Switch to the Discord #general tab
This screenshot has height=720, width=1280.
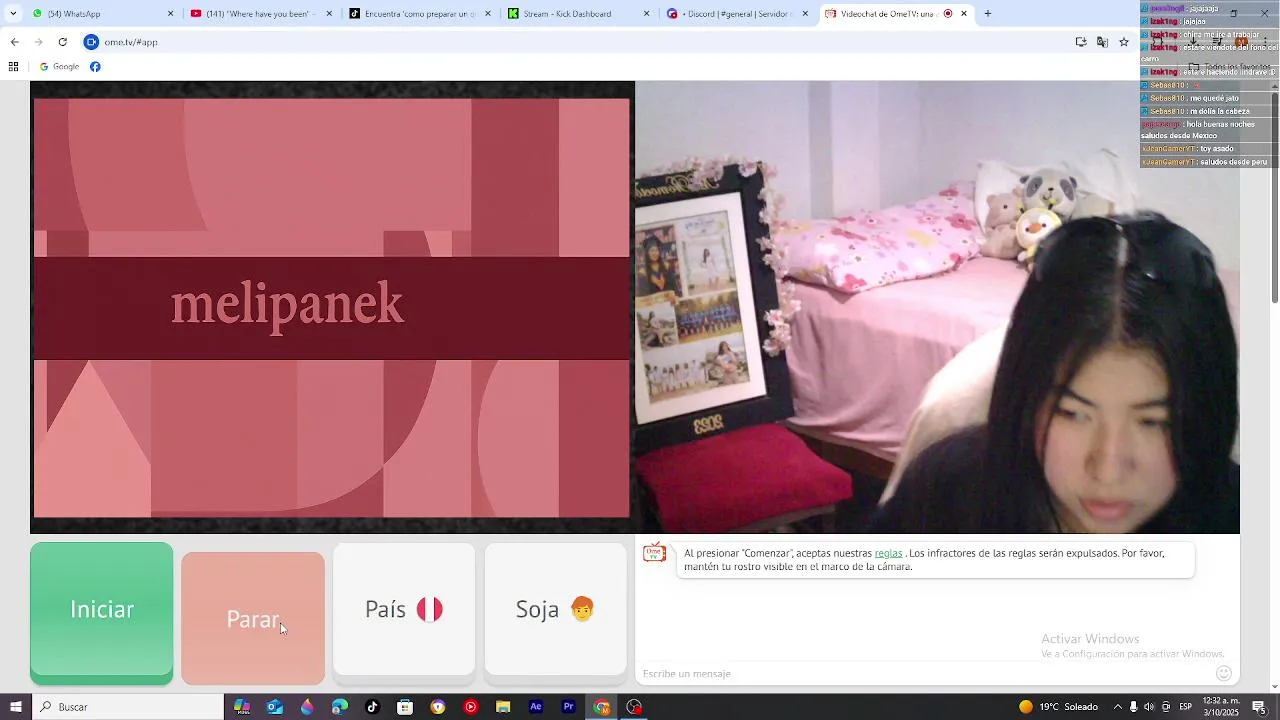tap(737, 14)
